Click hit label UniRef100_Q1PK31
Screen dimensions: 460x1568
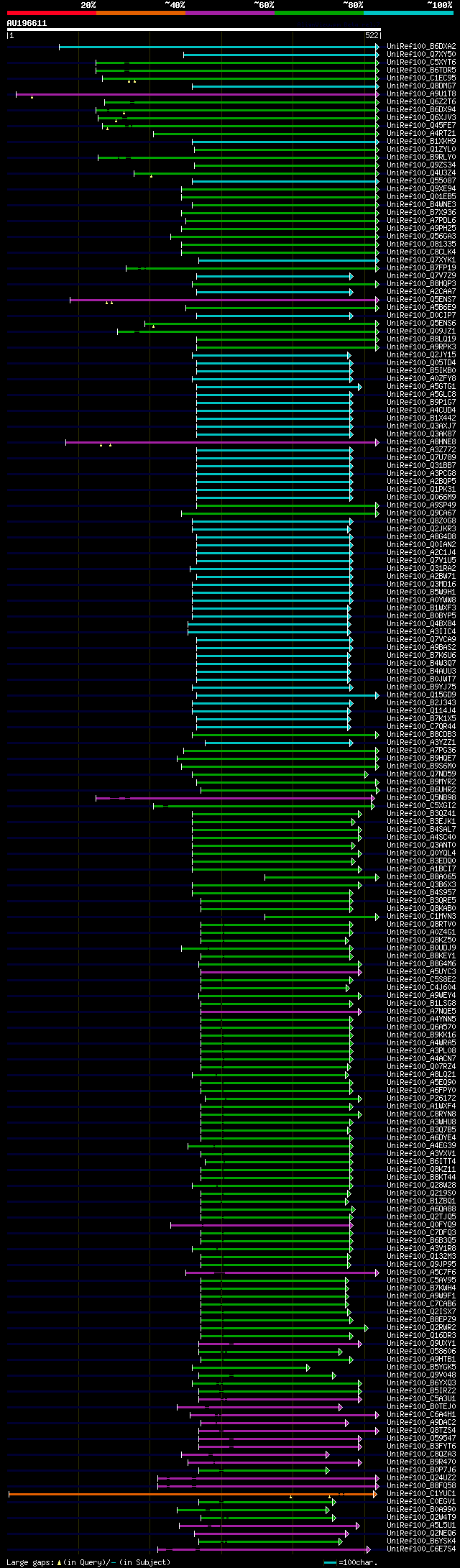pos(421,489)
